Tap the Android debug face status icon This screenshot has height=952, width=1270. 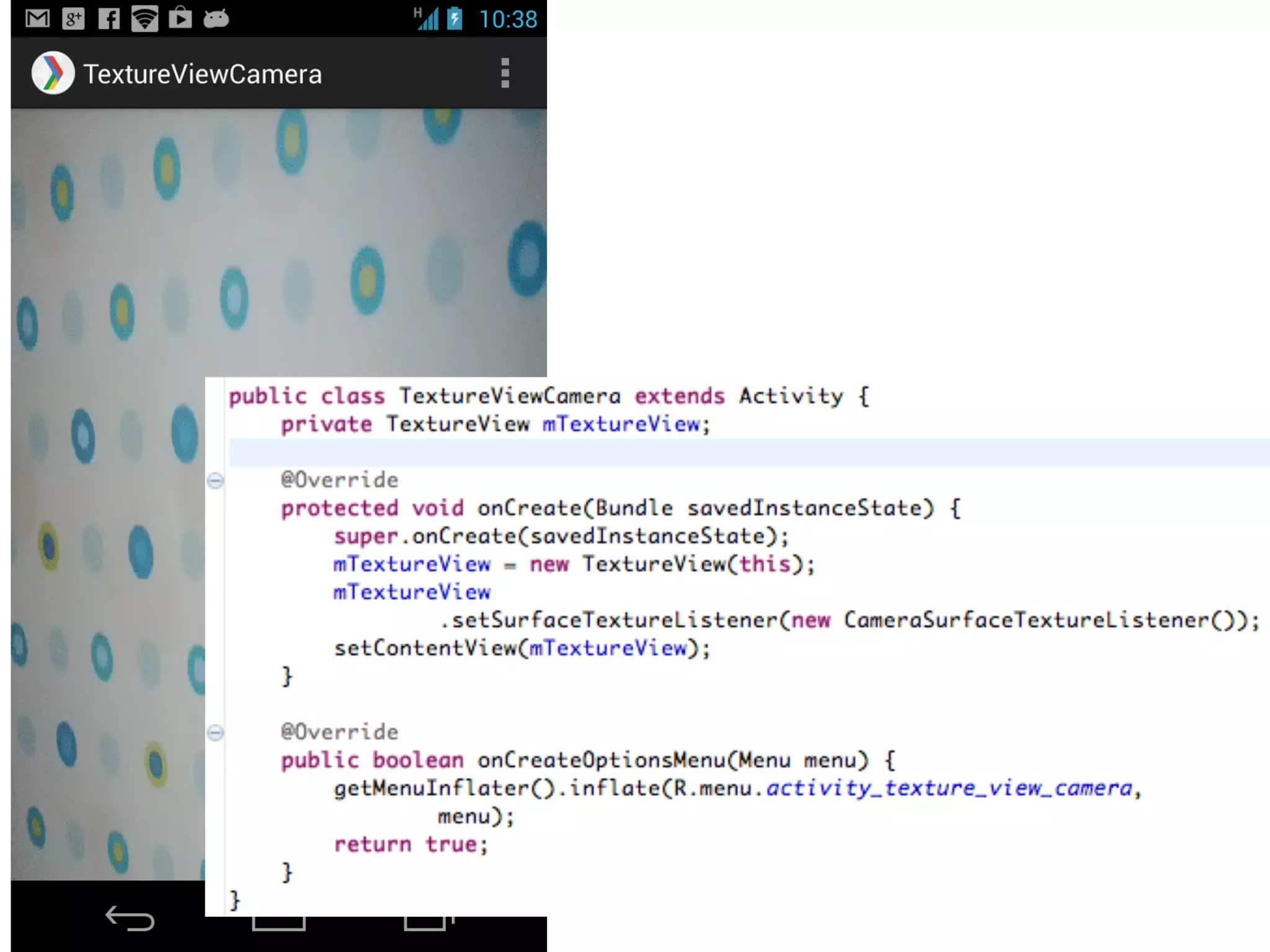pos(216,19)
